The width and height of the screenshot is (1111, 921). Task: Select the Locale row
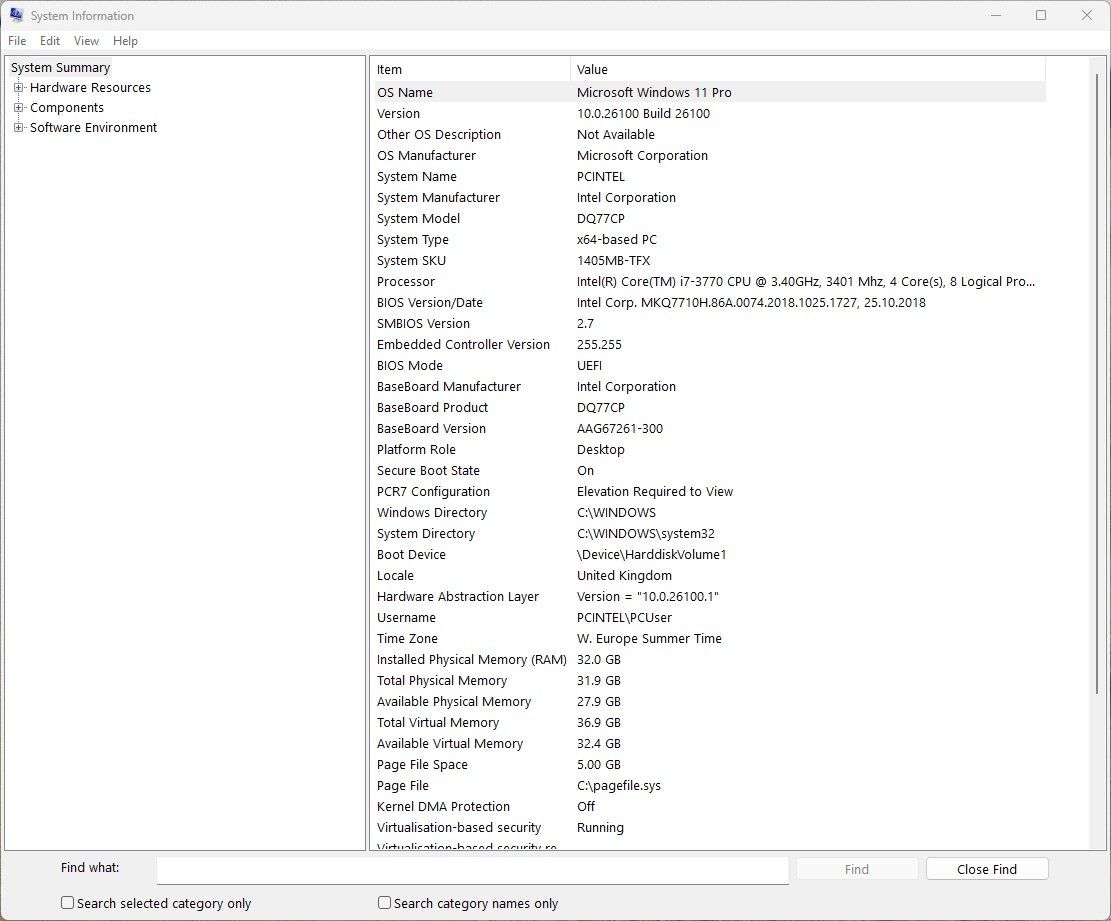point(710,576)
